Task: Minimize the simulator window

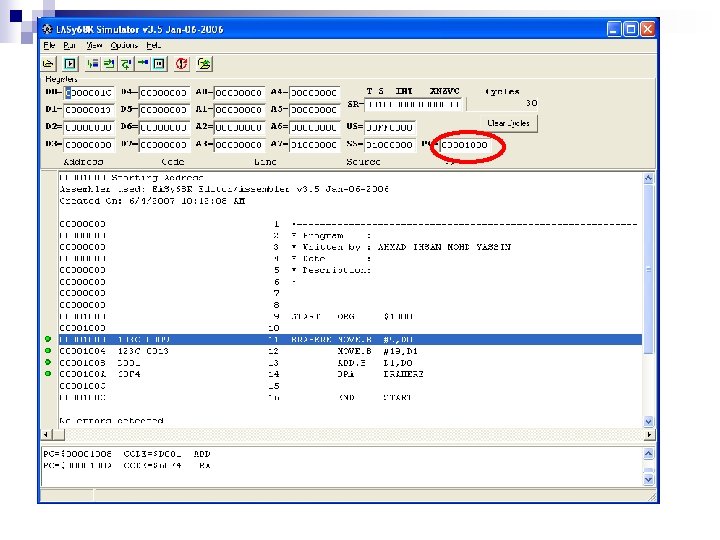Action: (614, 29)
